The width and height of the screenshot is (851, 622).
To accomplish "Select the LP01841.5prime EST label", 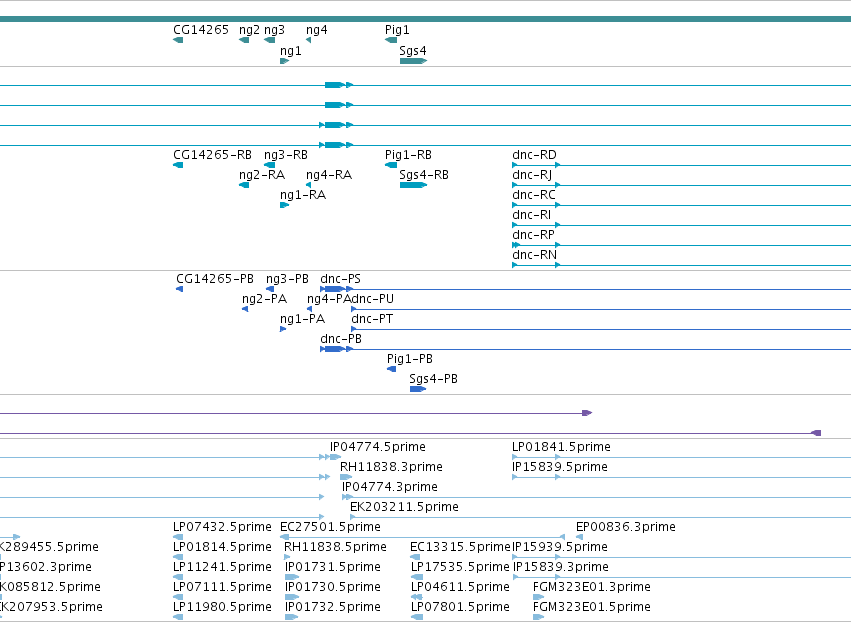I will coord(561,447).
